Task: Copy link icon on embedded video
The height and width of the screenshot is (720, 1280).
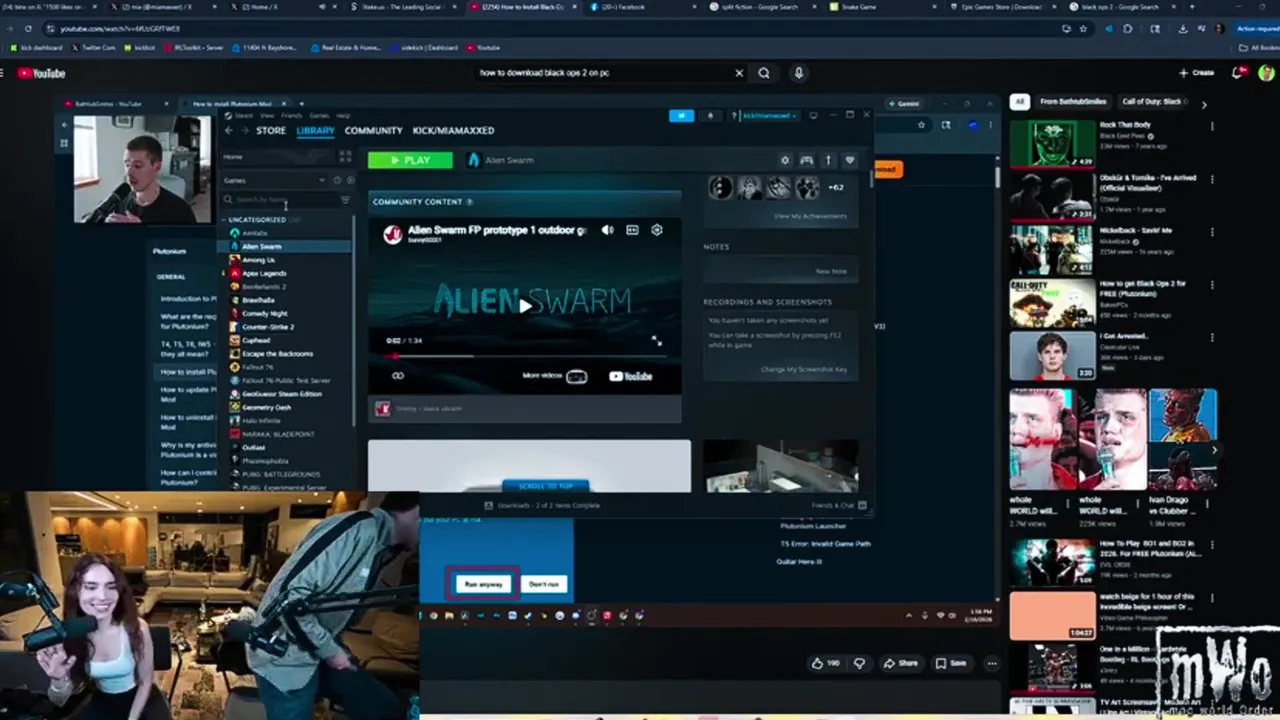Action: point(397,376)
